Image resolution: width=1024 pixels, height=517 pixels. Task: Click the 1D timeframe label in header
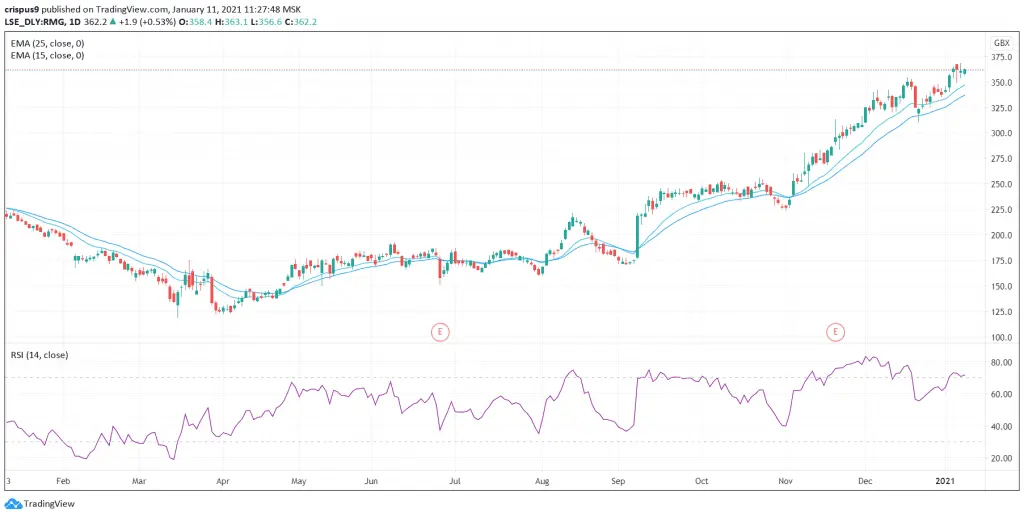(x=75, y=21)
